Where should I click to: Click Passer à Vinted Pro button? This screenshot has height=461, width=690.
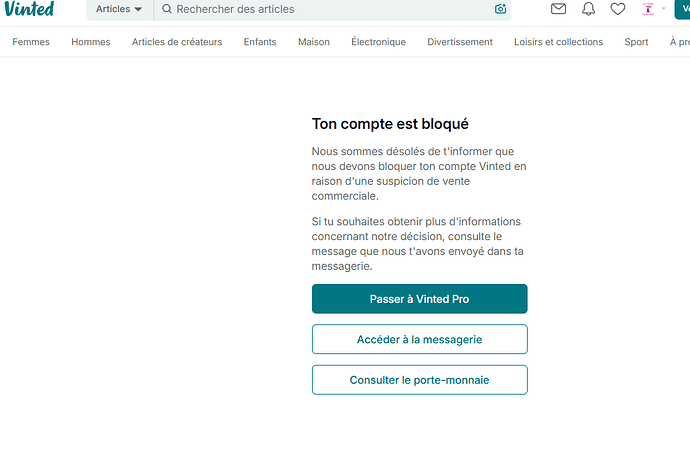(x=419, y=299)
